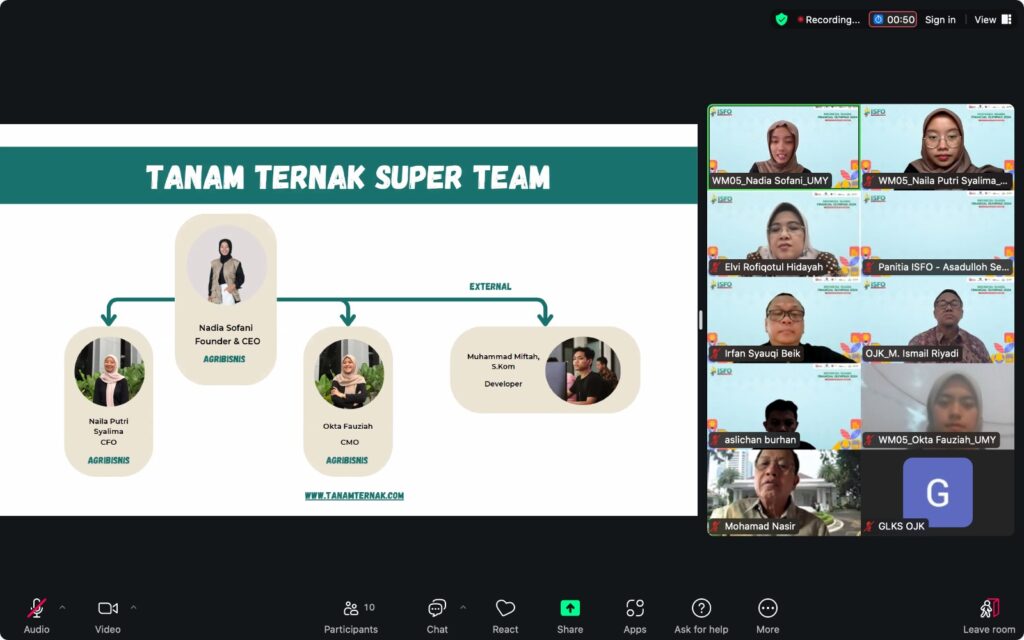
Task: Click the muted mic icon on Mohamad Nasir's tile
Action: (716, 526)
